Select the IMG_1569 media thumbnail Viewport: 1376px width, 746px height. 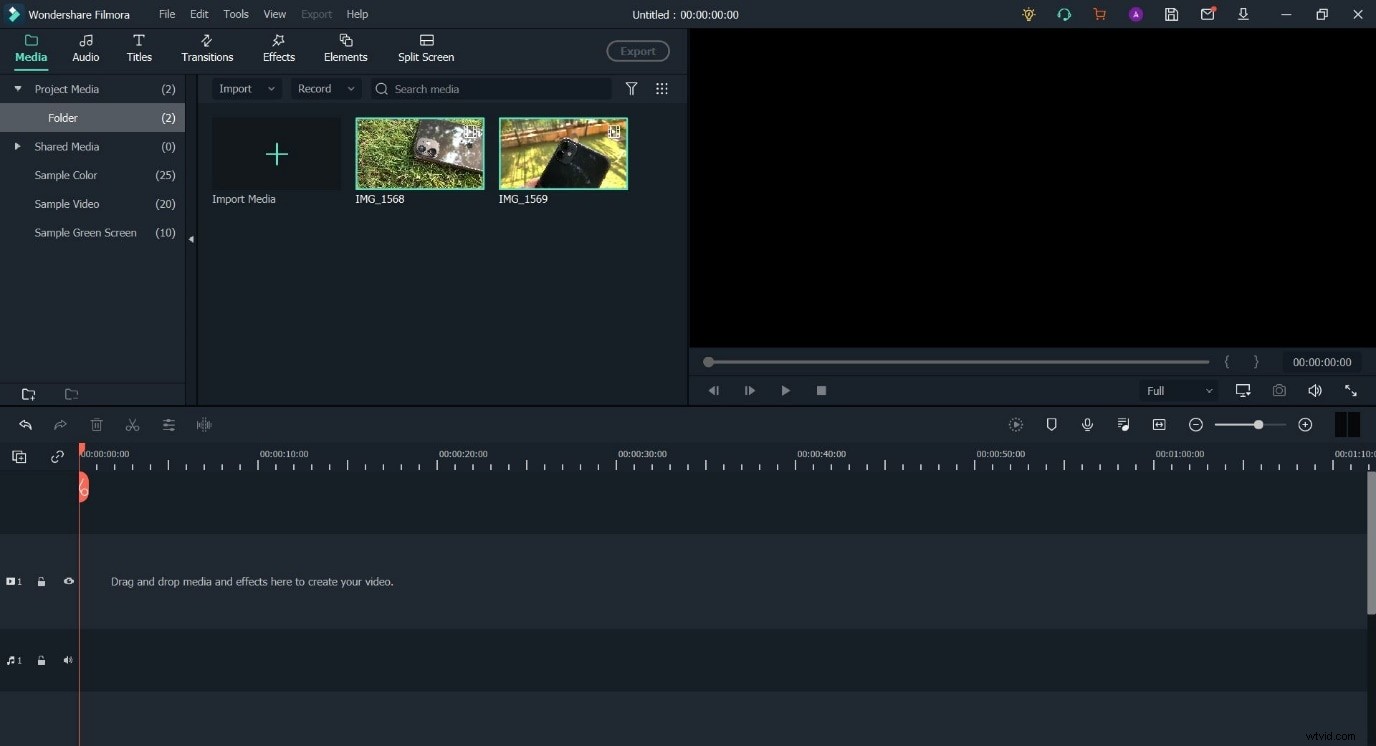(563, 153)
